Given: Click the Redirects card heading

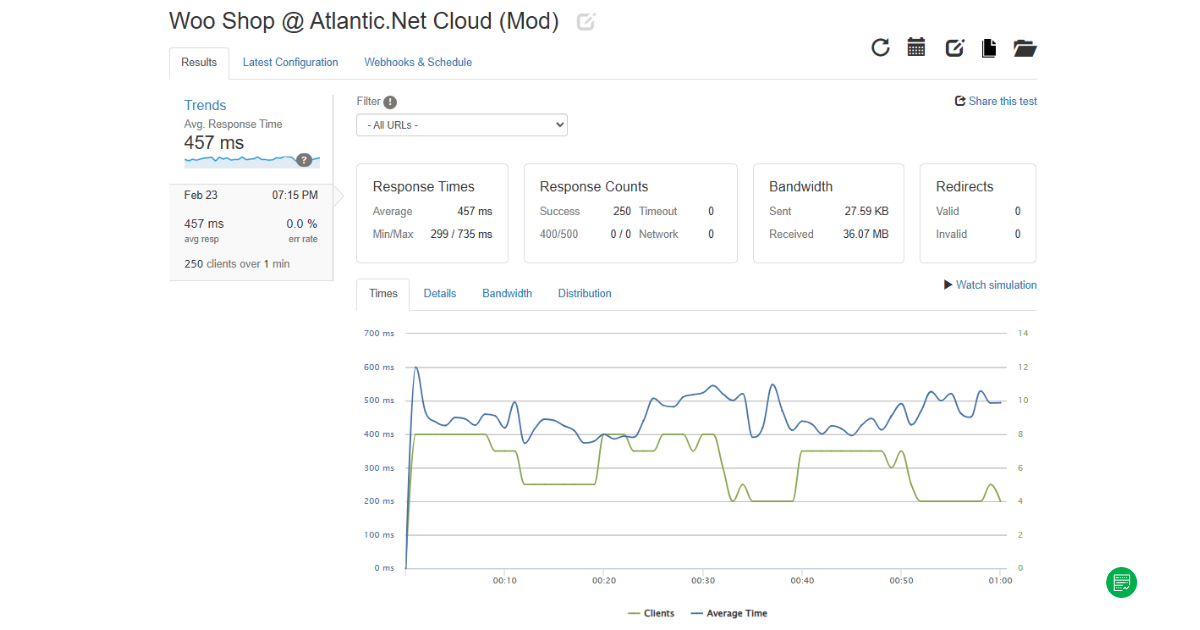Looking at the screenshot, I should (965, 187).
